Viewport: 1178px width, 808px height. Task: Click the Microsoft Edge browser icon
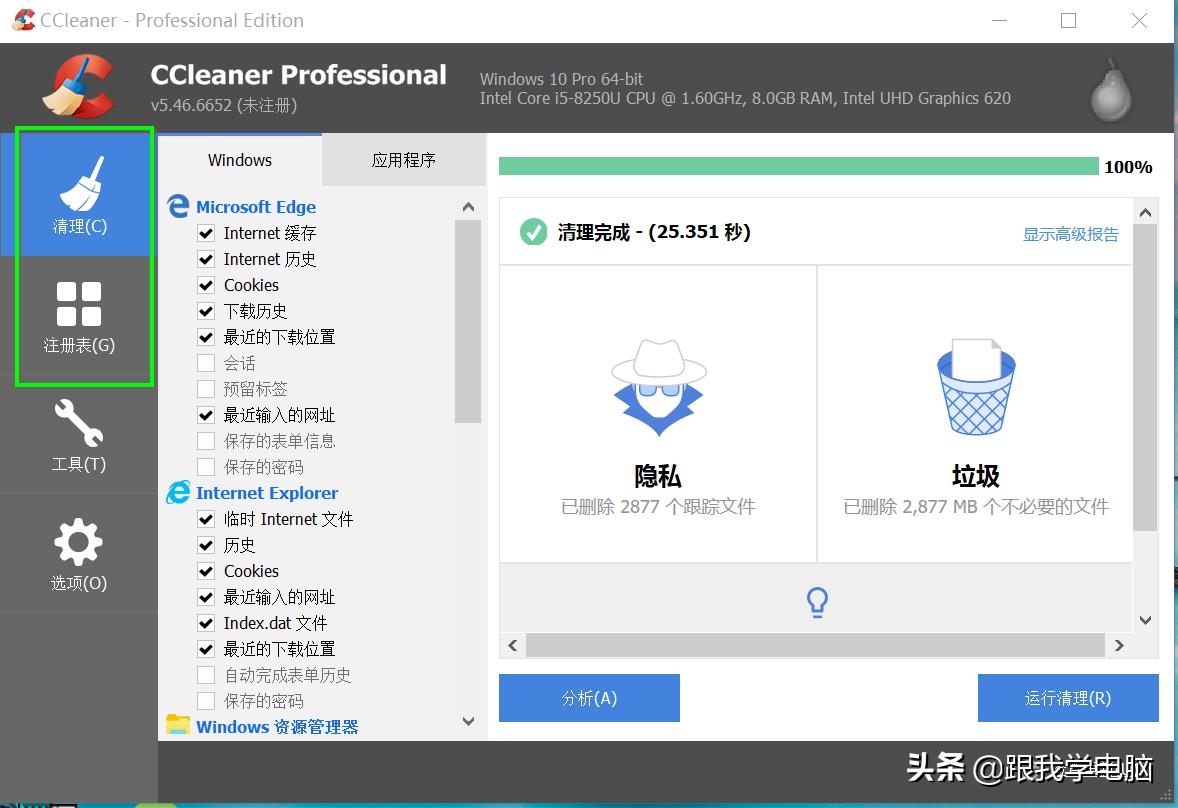click(x=177, y=206)
